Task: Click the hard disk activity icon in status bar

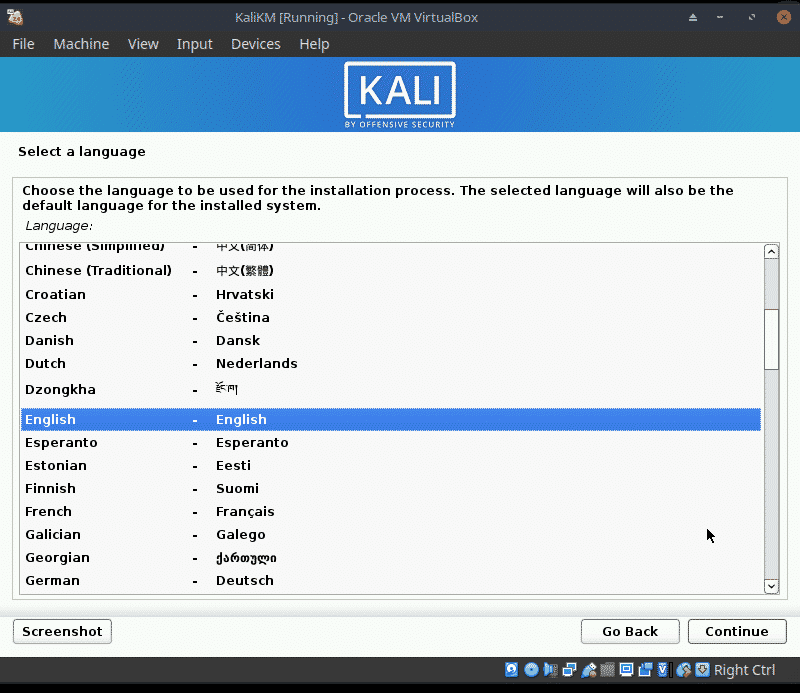Action: (x=512, y=670)
